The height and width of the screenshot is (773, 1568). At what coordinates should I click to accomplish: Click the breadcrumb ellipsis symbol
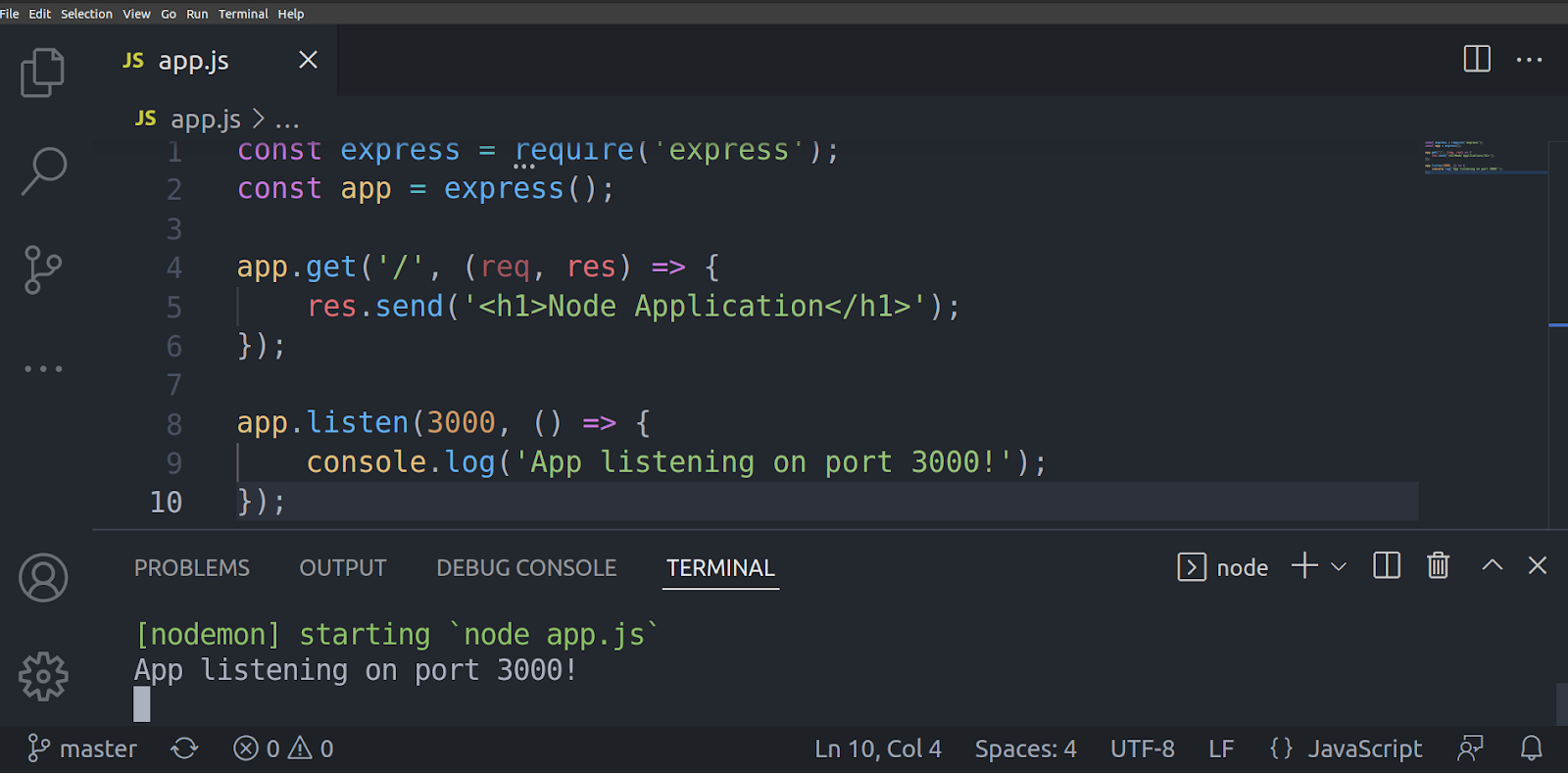[x=287, y=122]
